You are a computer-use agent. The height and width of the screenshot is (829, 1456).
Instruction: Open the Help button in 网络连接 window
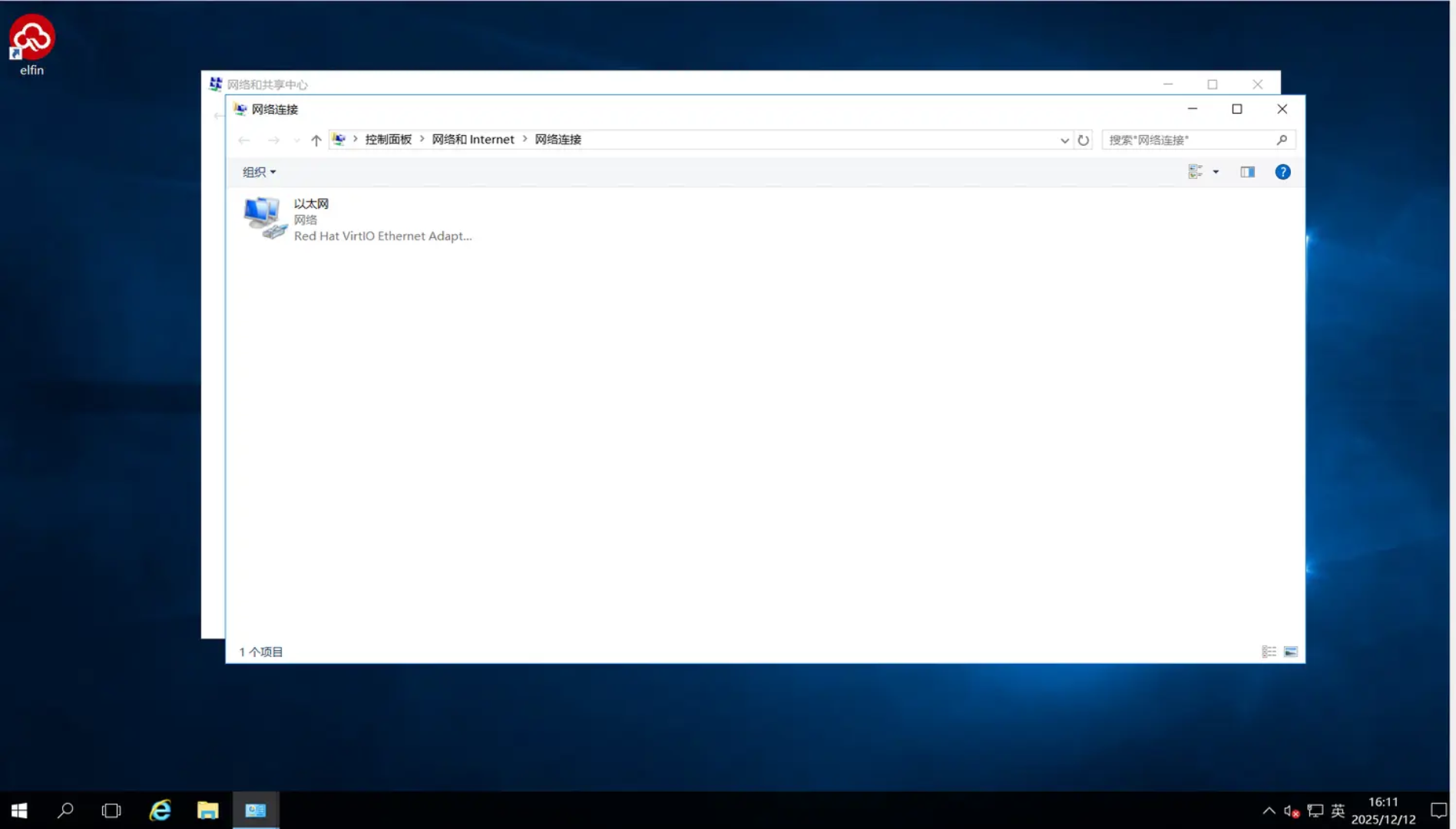coord(1282,172)
